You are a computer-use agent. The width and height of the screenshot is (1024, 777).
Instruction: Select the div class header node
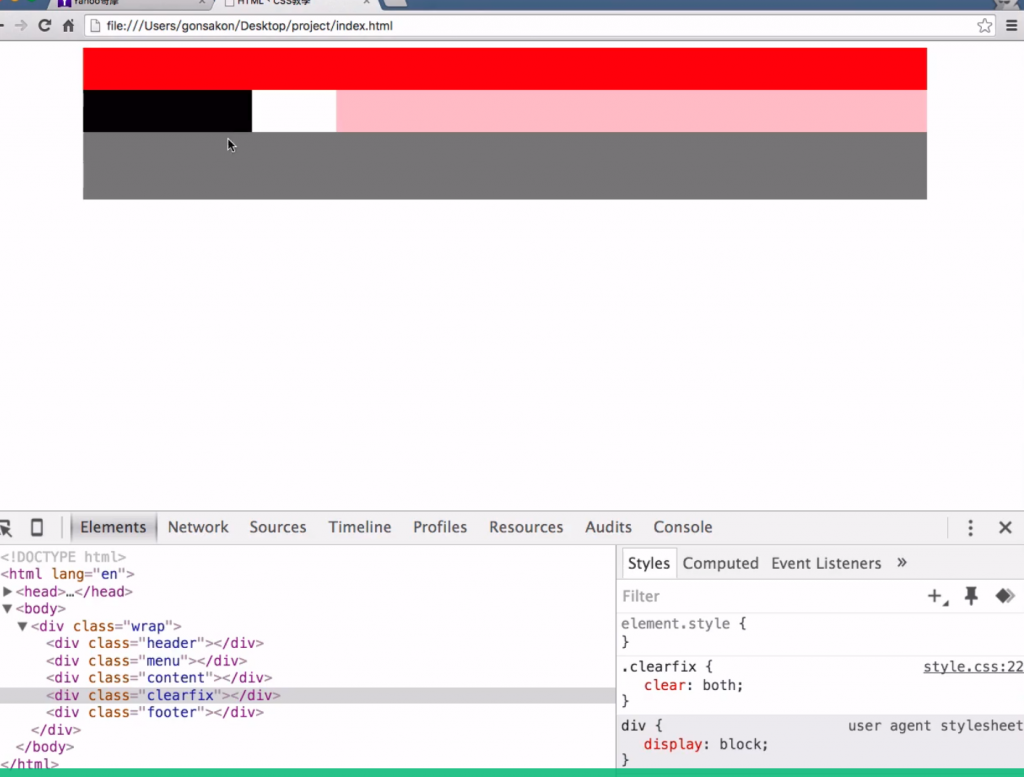click(155, 643)
